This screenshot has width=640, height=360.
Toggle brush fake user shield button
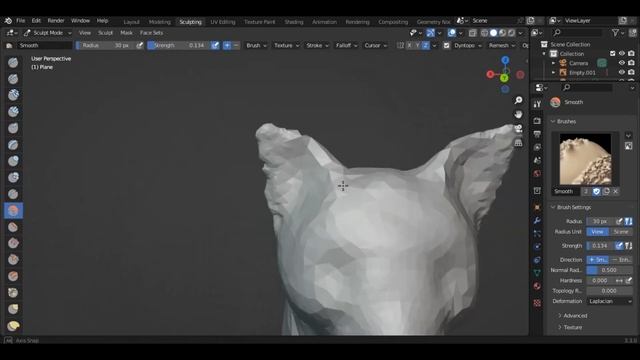596,191
